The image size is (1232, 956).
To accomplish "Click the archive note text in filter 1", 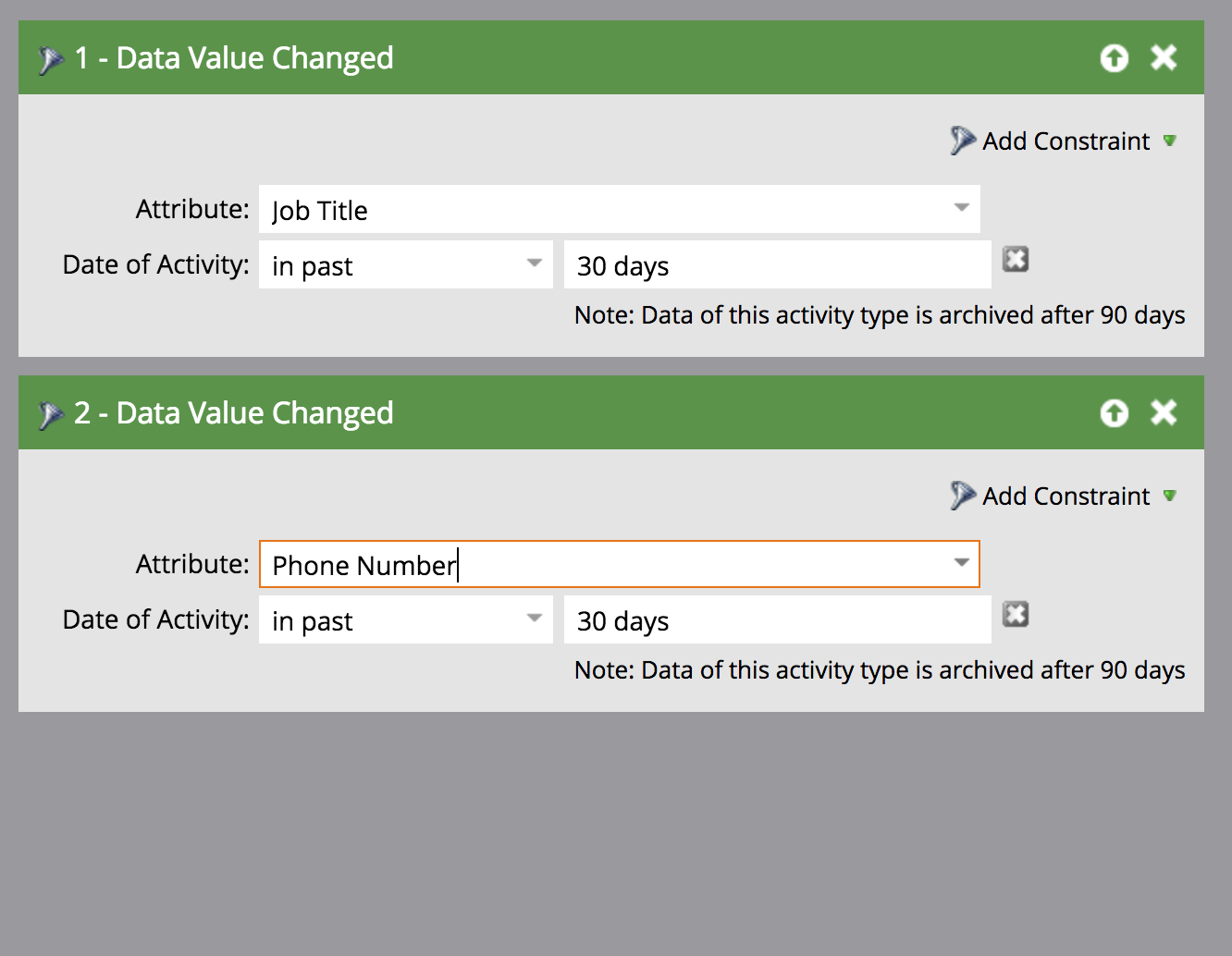I will click(x=880, y=315).
